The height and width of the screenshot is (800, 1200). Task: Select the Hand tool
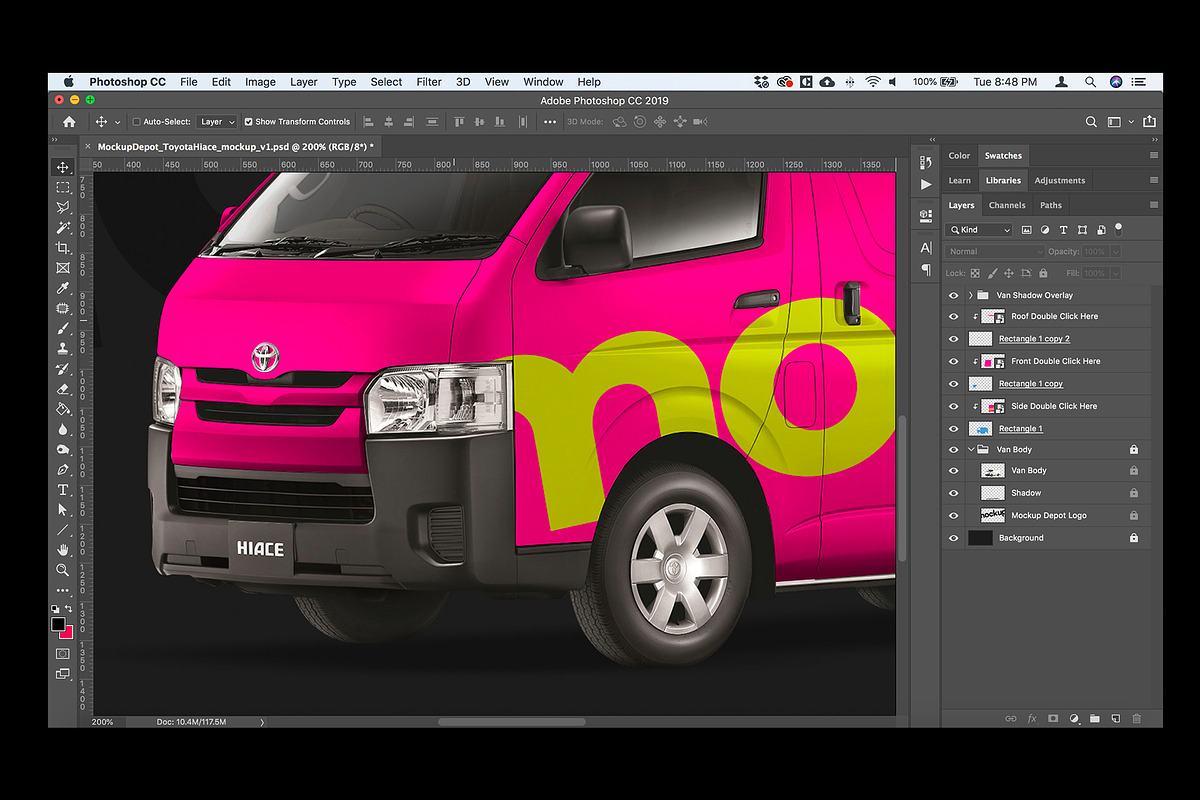coord(63,549)
